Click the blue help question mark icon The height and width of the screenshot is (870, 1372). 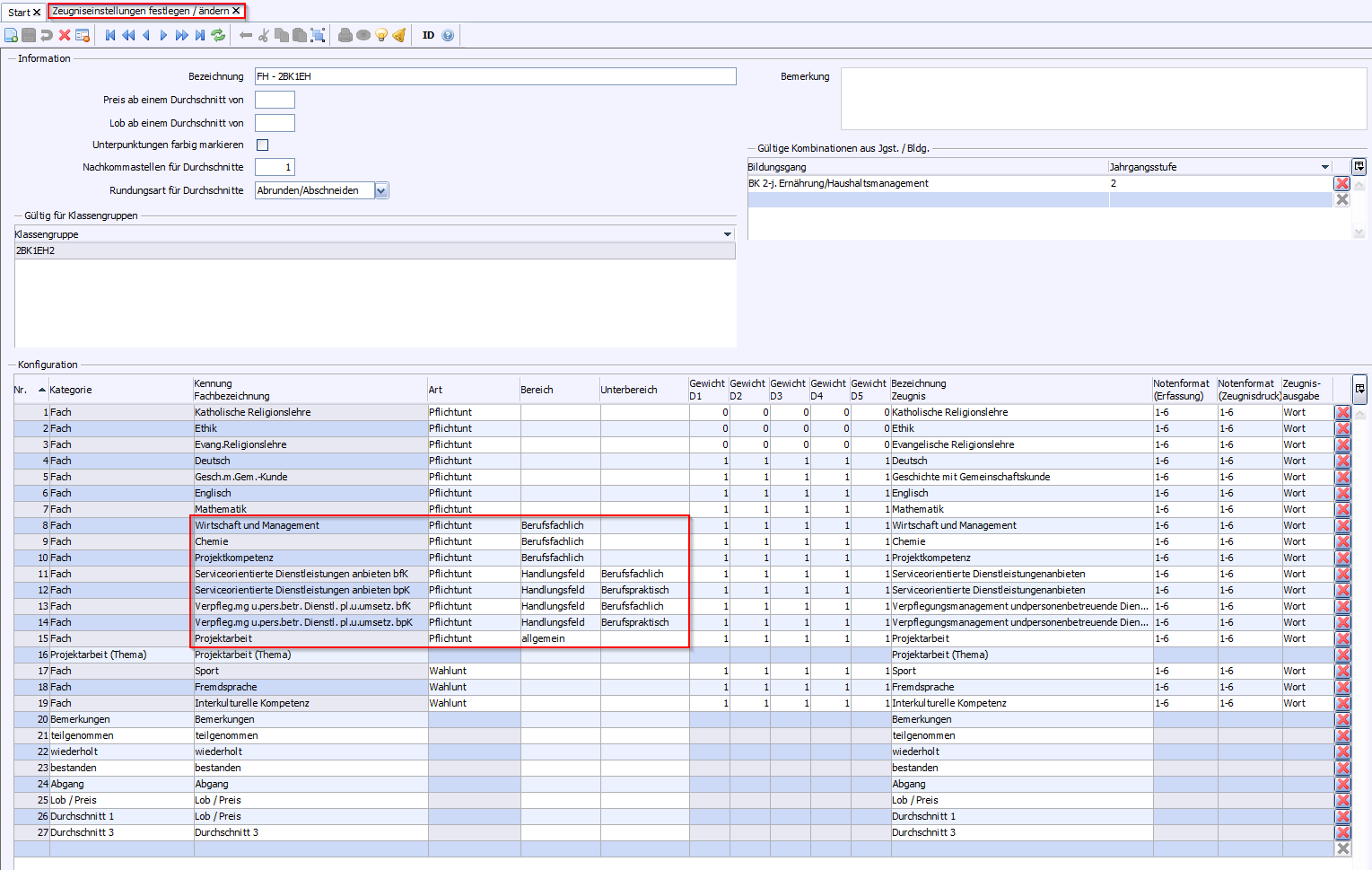point(448,35)
